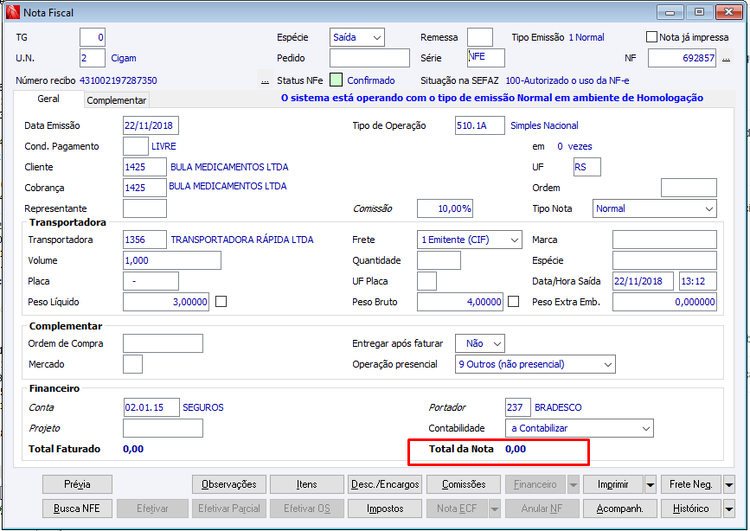
Task: Click the Marca input field
Action: tap(664, 240)
